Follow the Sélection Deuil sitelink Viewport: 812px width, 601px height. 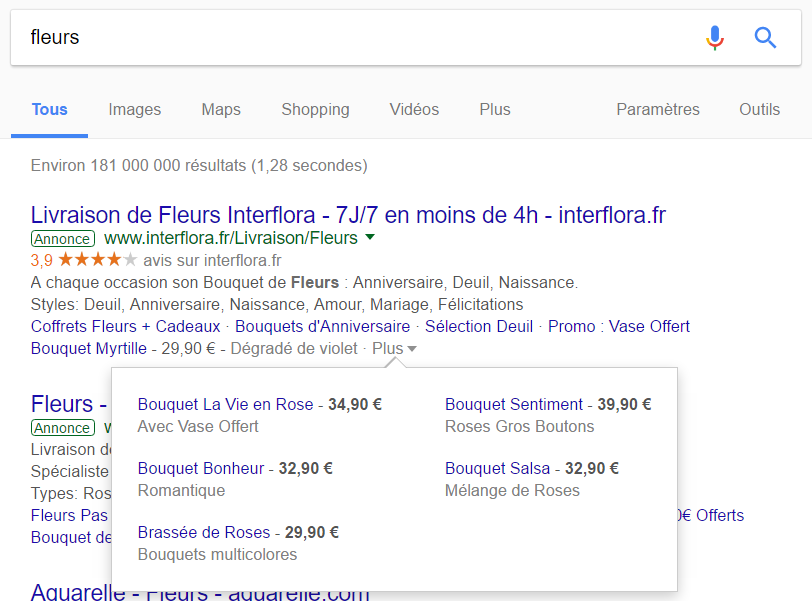tap(479, 327)
